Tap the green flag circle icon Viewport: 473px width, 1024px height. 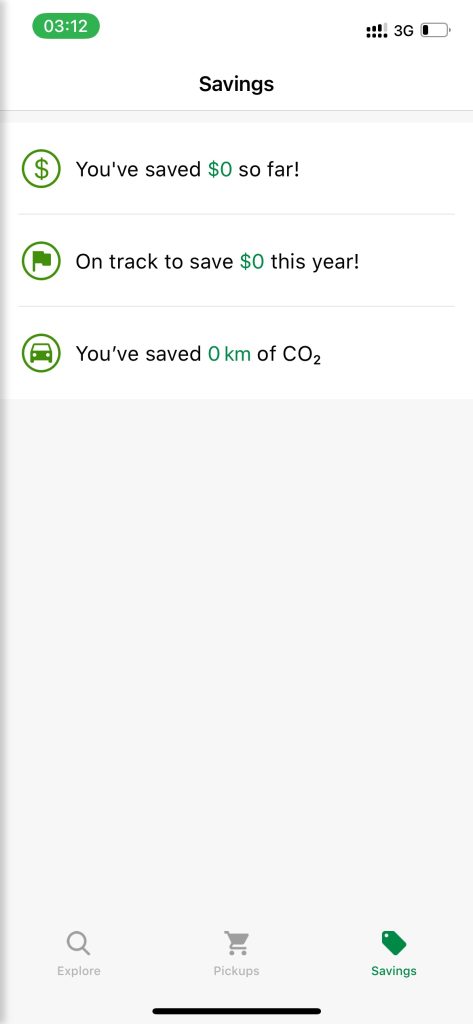coord(41,261)
